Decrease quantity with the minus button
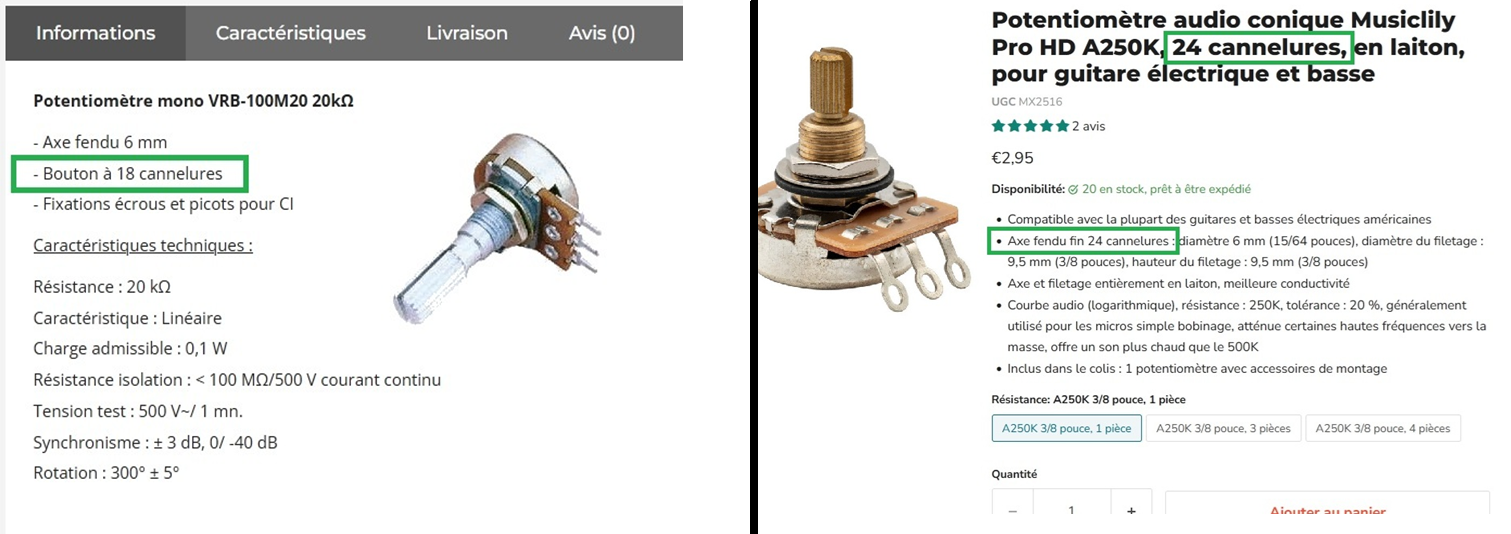Screen dimensions: 1511x534 pyautogui.click(x=1012, y=510)
